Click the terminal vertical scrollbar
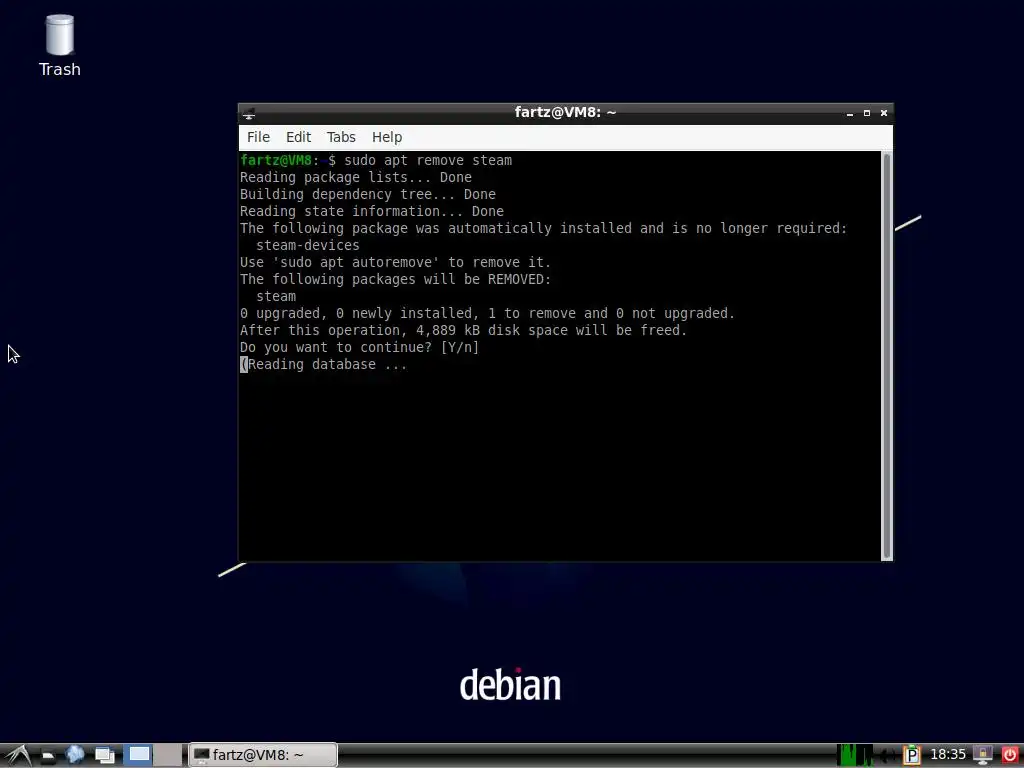Viewport: 1024px width, 768px height. coord(887,356)
